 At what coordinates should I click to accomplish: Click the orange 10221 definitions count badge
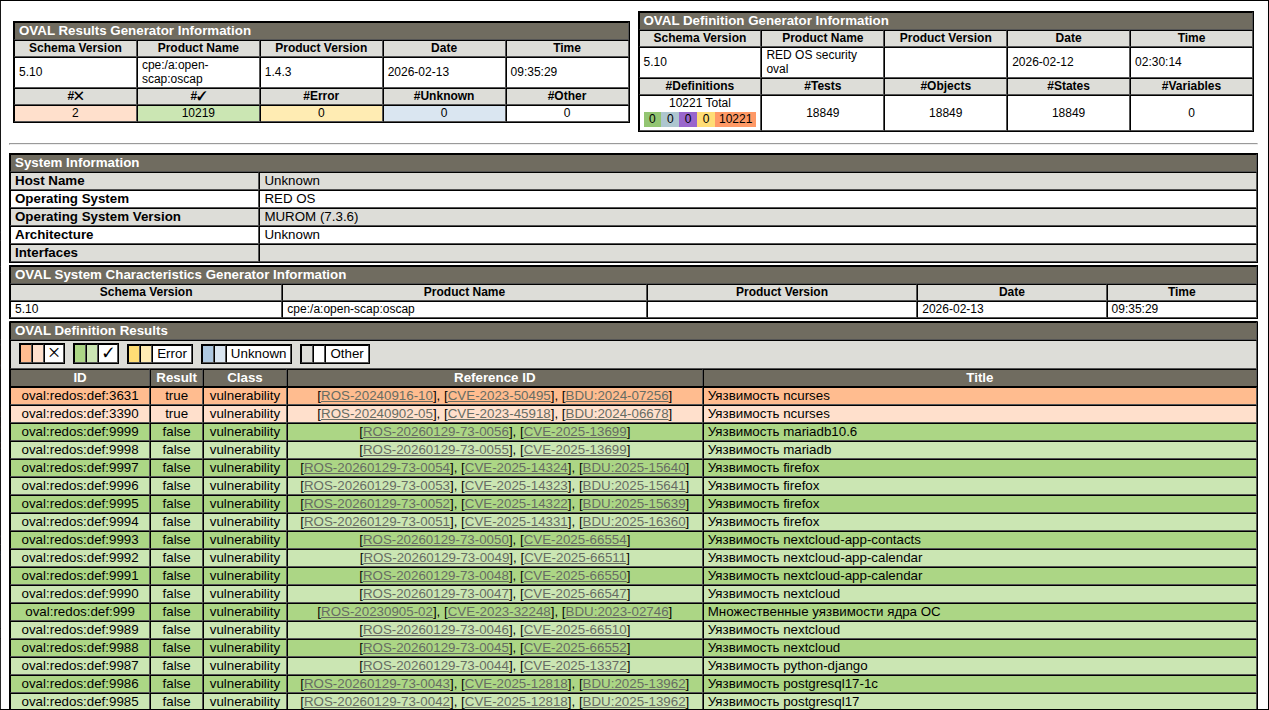736,119
